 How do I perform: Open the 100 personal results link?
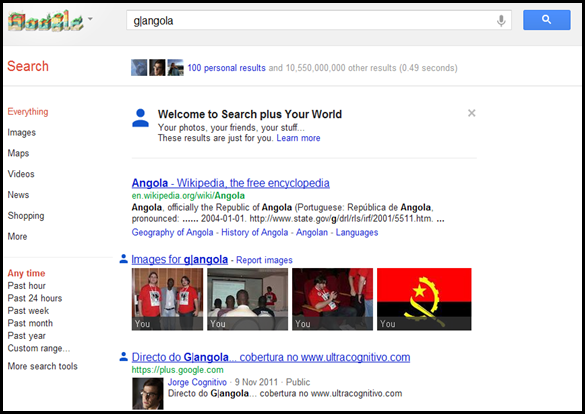[x=226, y=68]
